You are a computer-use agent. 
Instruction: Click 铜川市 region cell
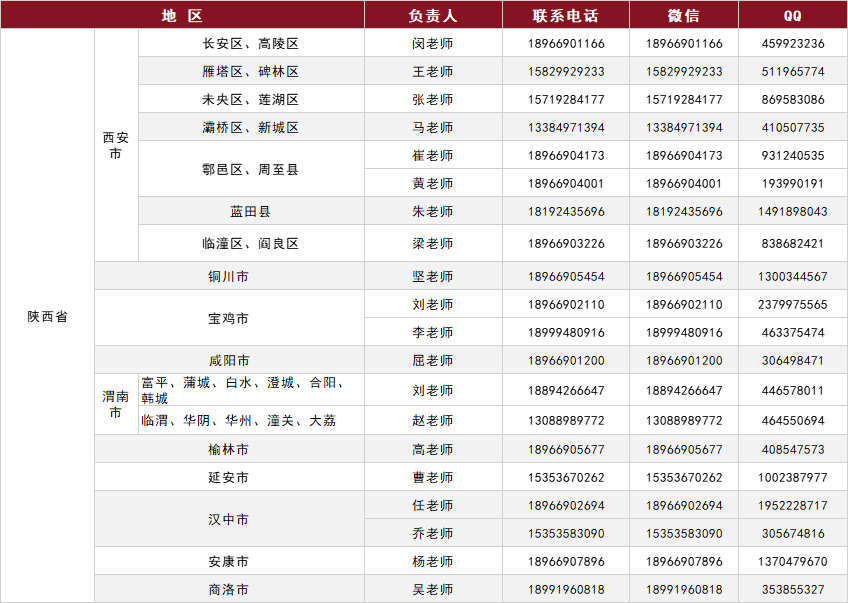click(x=229, y=276)
